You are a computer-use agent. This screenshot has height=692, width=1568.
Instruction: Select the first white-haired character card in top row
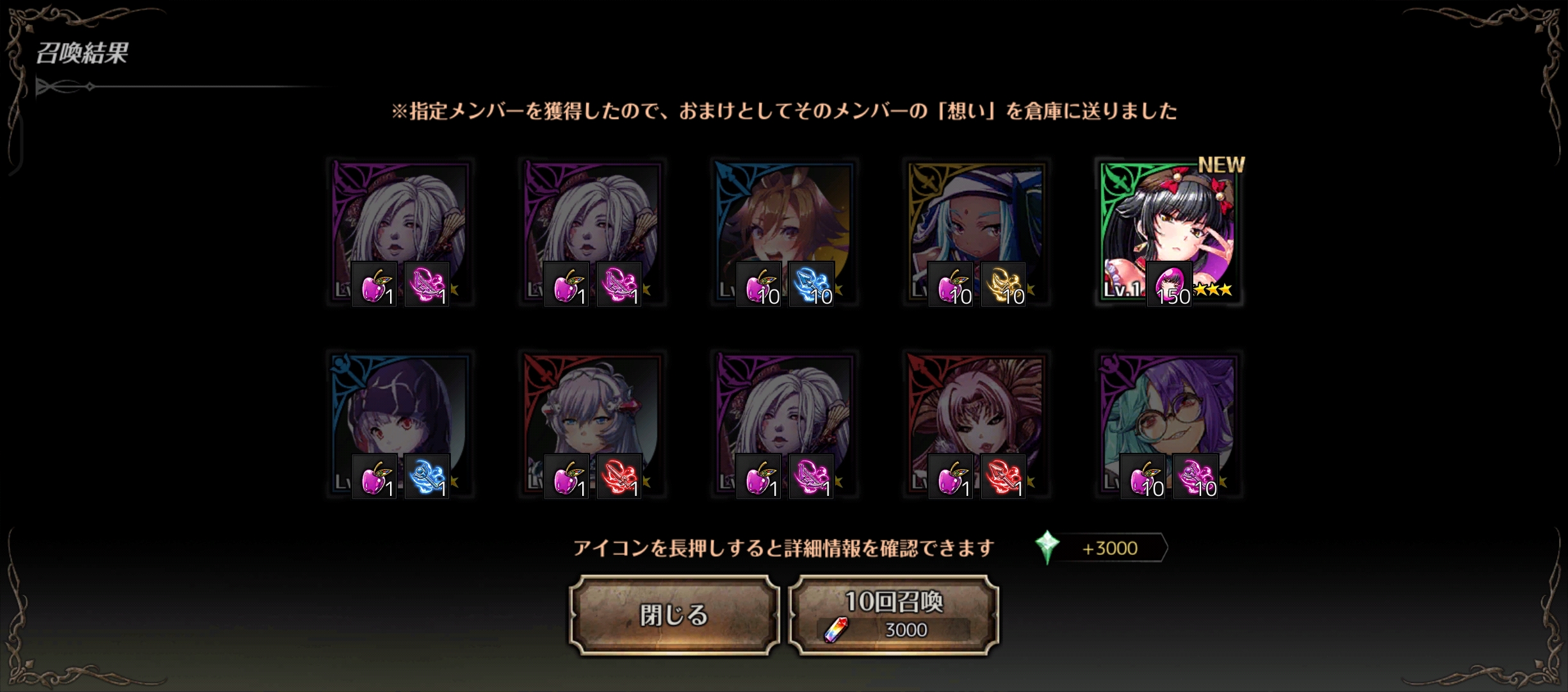(x=400, y=231)
